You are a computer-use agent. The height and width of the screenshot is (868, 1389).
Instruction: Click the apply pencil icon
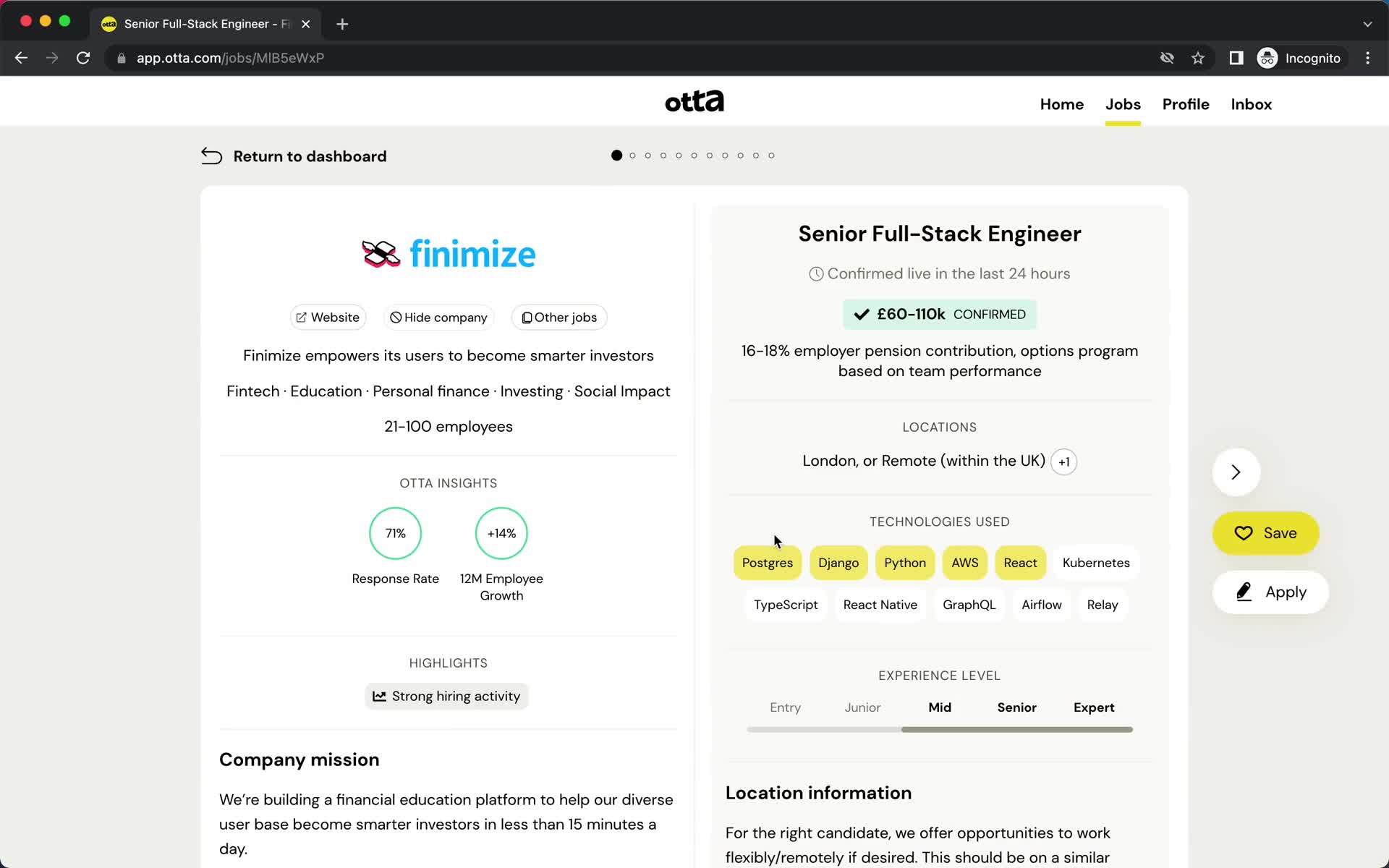[1244, 591]
